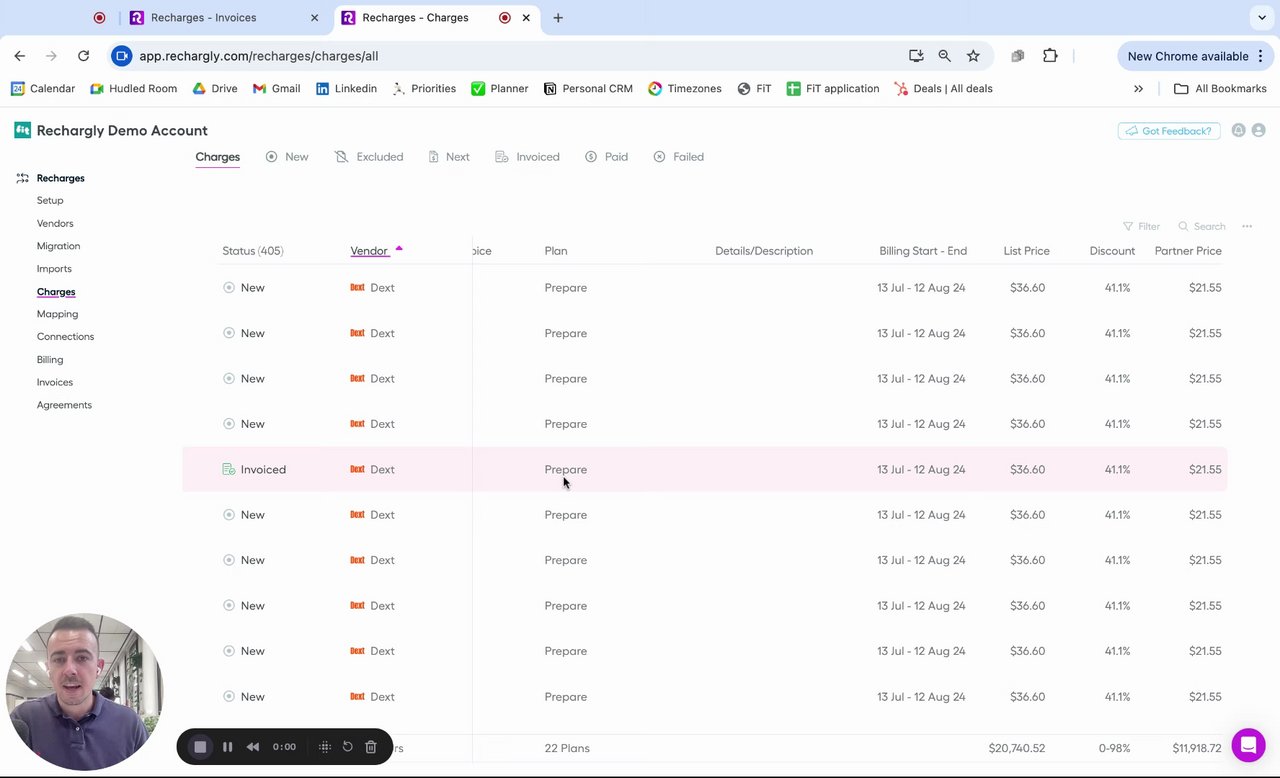
Task: Open the Deals | All deals bookmark
Action: [943, 88]
